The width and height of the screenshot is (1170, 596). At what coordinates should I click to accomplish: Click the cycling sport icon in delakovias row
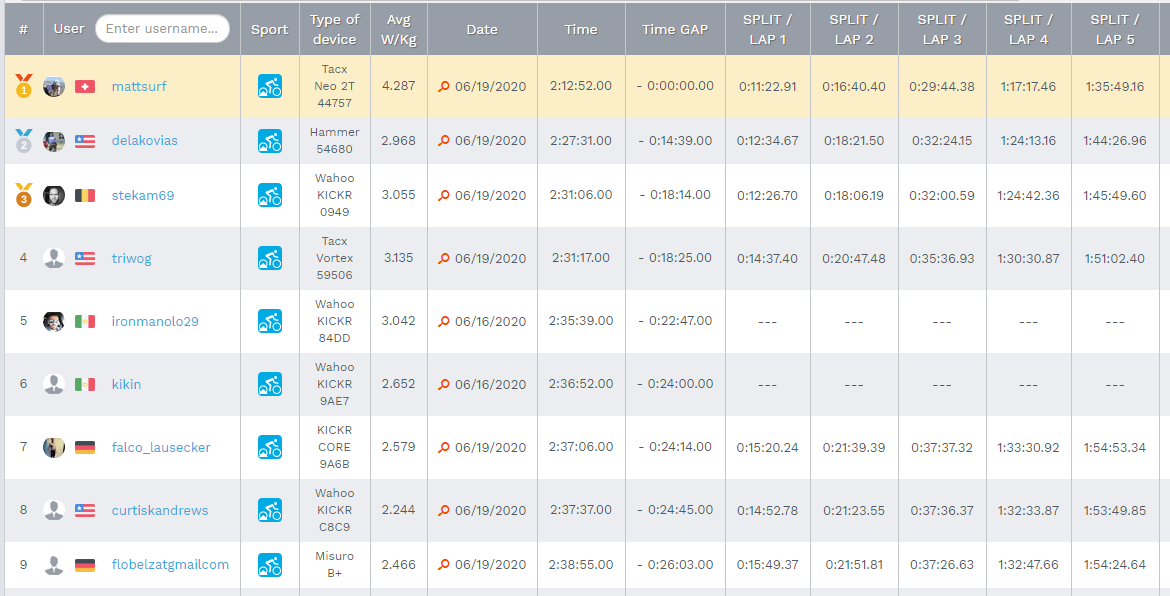269,140
